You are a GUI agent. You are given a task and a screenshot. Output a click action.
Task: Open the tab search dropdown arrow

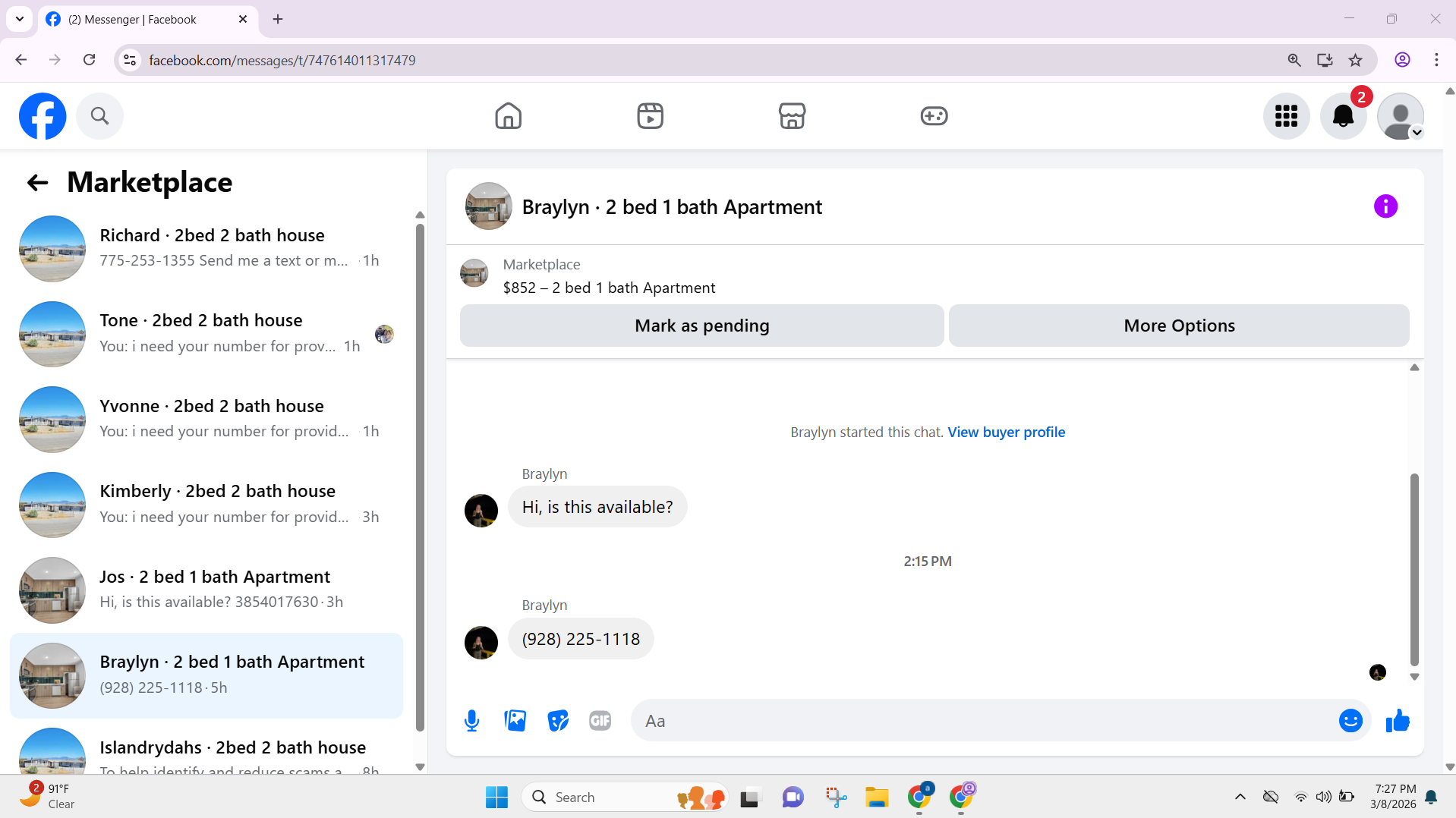tap(20, 19)
